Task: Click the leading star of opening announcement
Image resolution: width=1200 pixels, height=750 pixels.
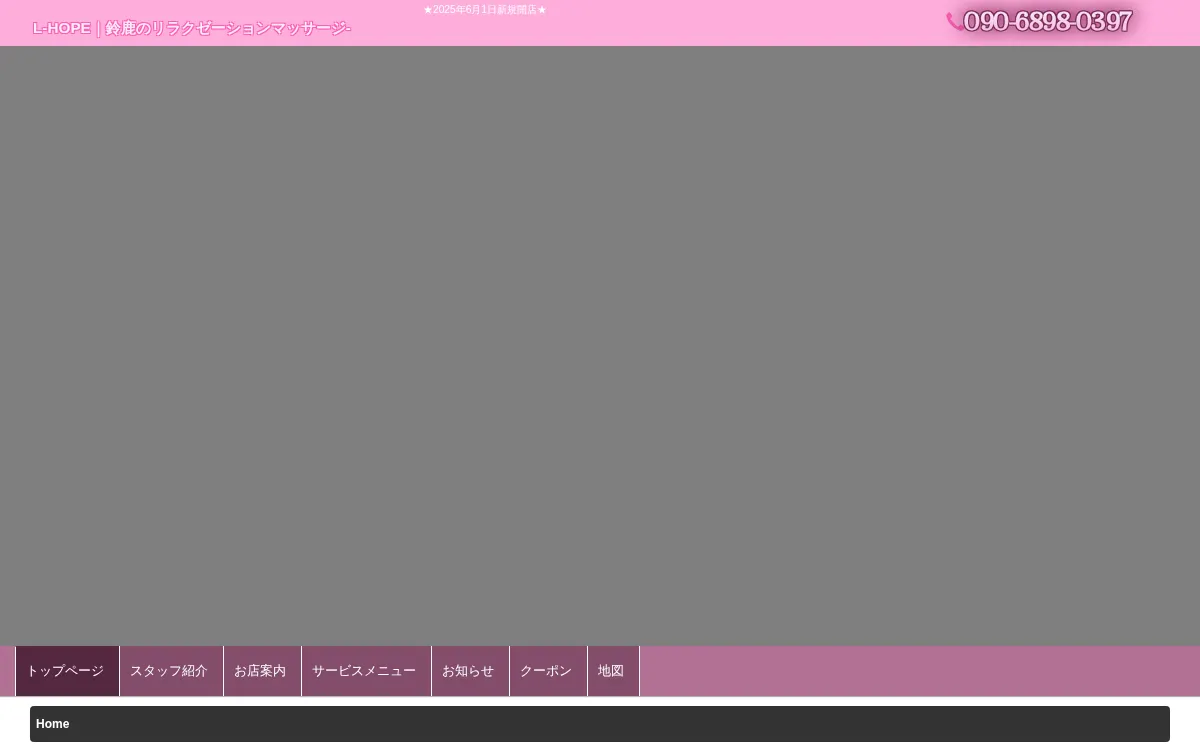Action: (x=428, y=10)
